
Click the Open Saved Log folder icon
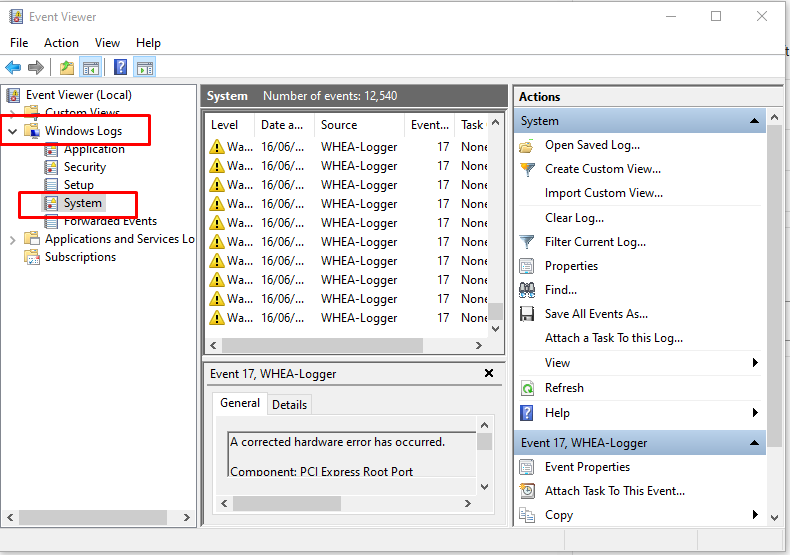(527, 145)
